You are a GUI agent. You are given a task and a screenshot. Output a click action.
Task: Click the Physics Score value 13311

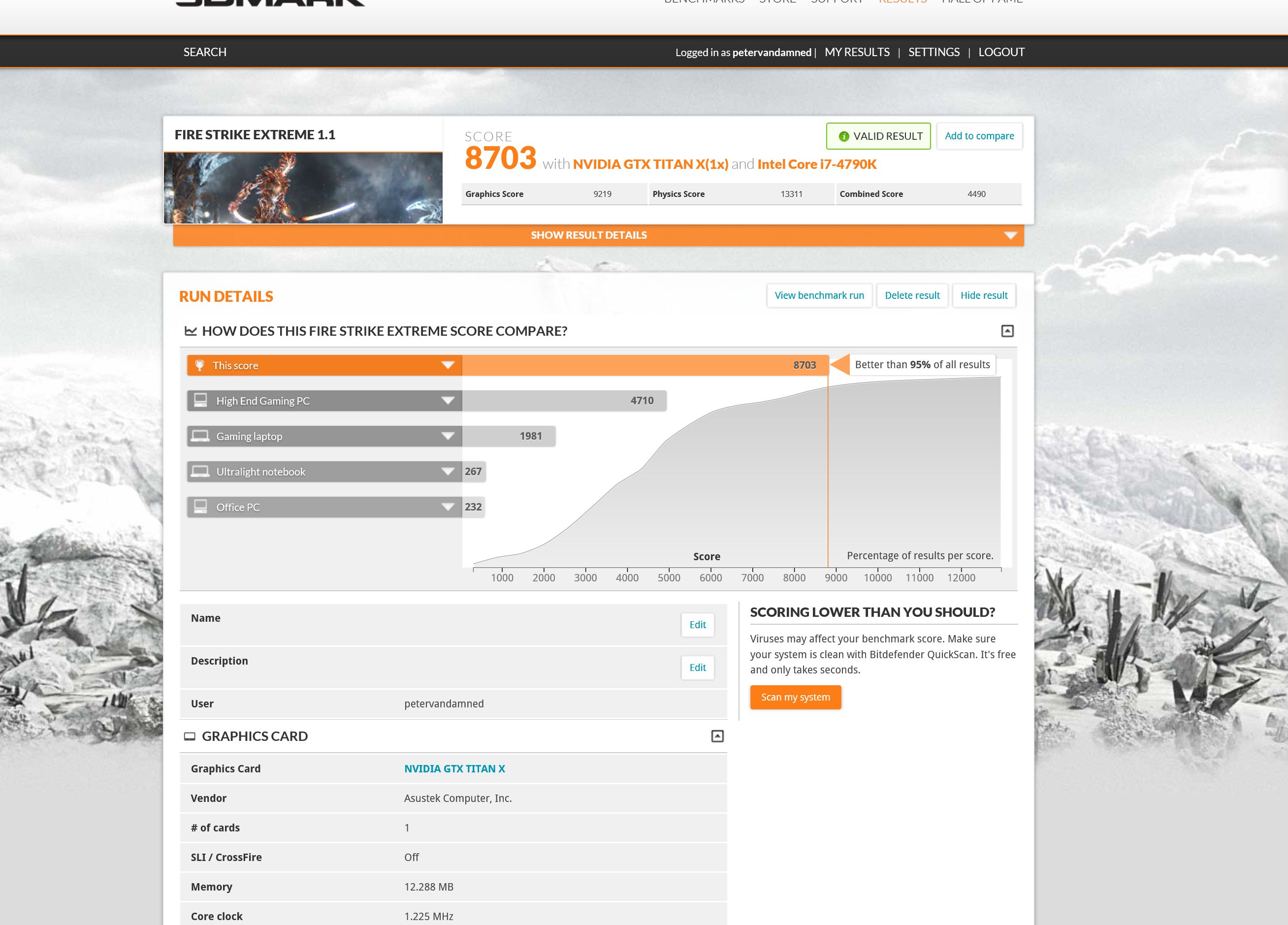(x=791, y=194)
